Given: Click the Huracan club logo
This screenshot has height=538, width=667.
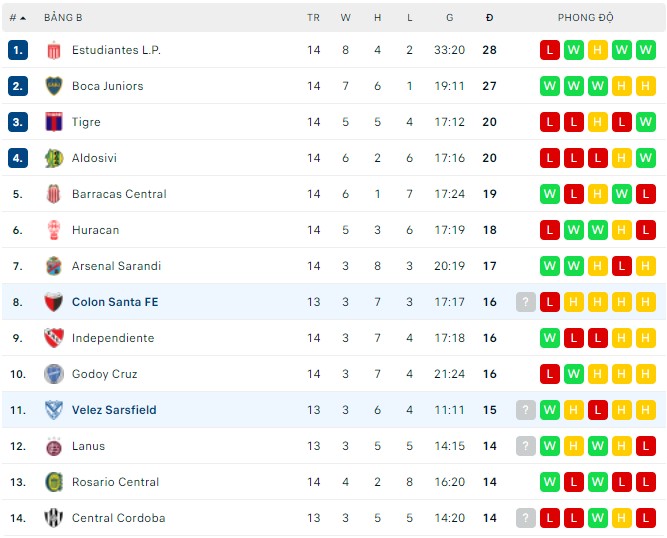Looking at the screenshot, I should (54, 230).
